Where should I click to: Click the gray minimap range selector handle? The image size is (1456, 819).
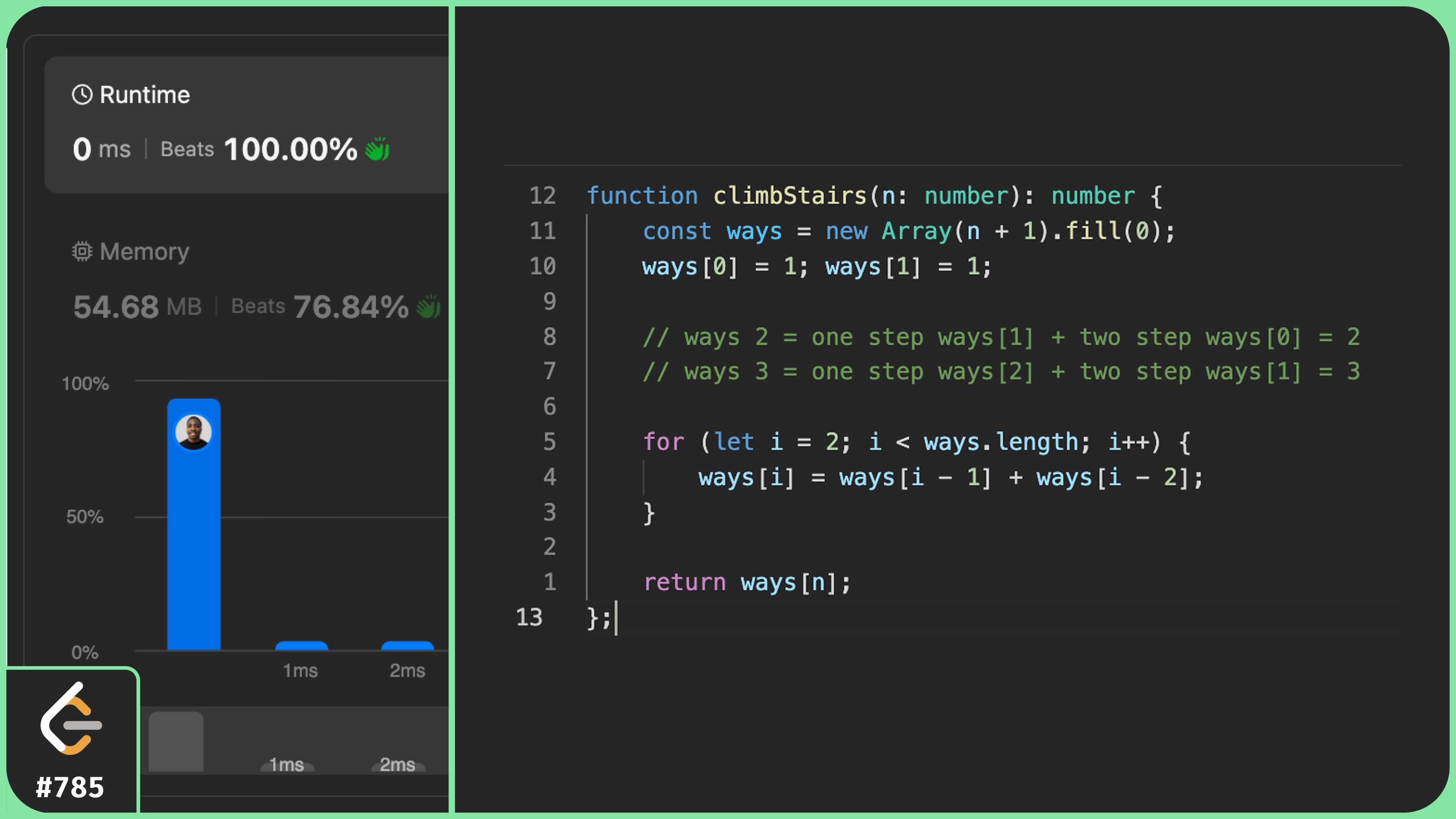point(176,741)
